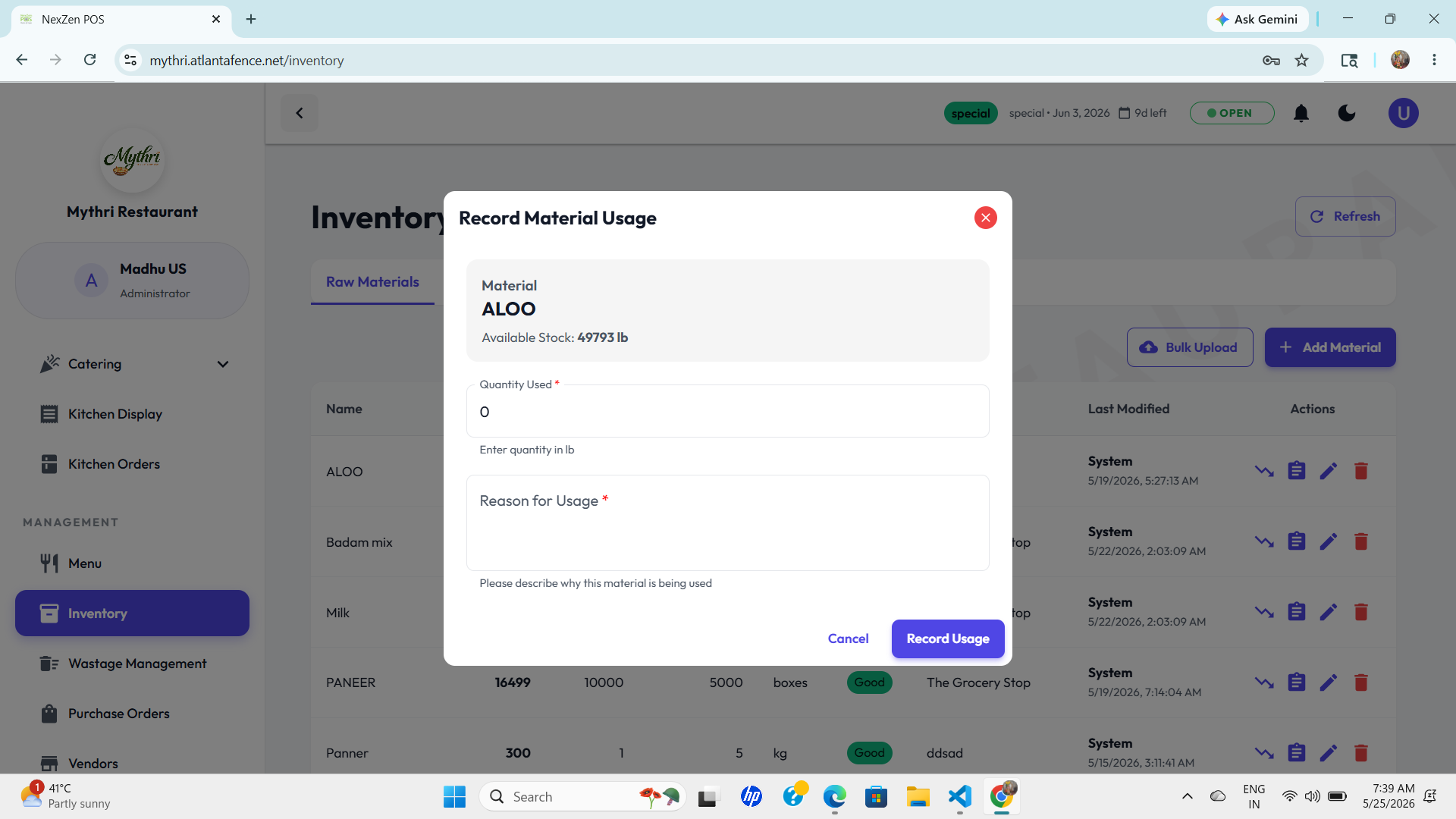The image size is (1456, 819).
Task: Expand the Catering menu chevron
Action: click(x=223, y=364)
